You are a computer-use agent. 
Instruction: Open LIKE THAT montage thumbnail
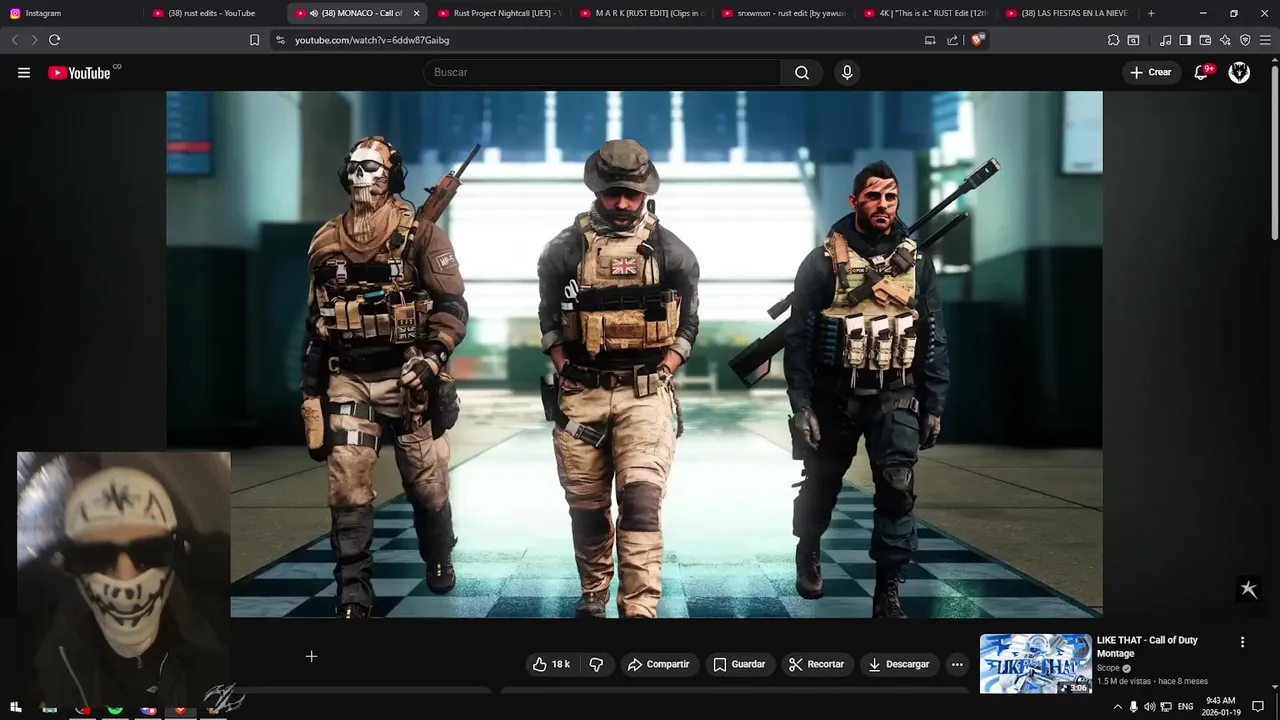point(1035,664)
